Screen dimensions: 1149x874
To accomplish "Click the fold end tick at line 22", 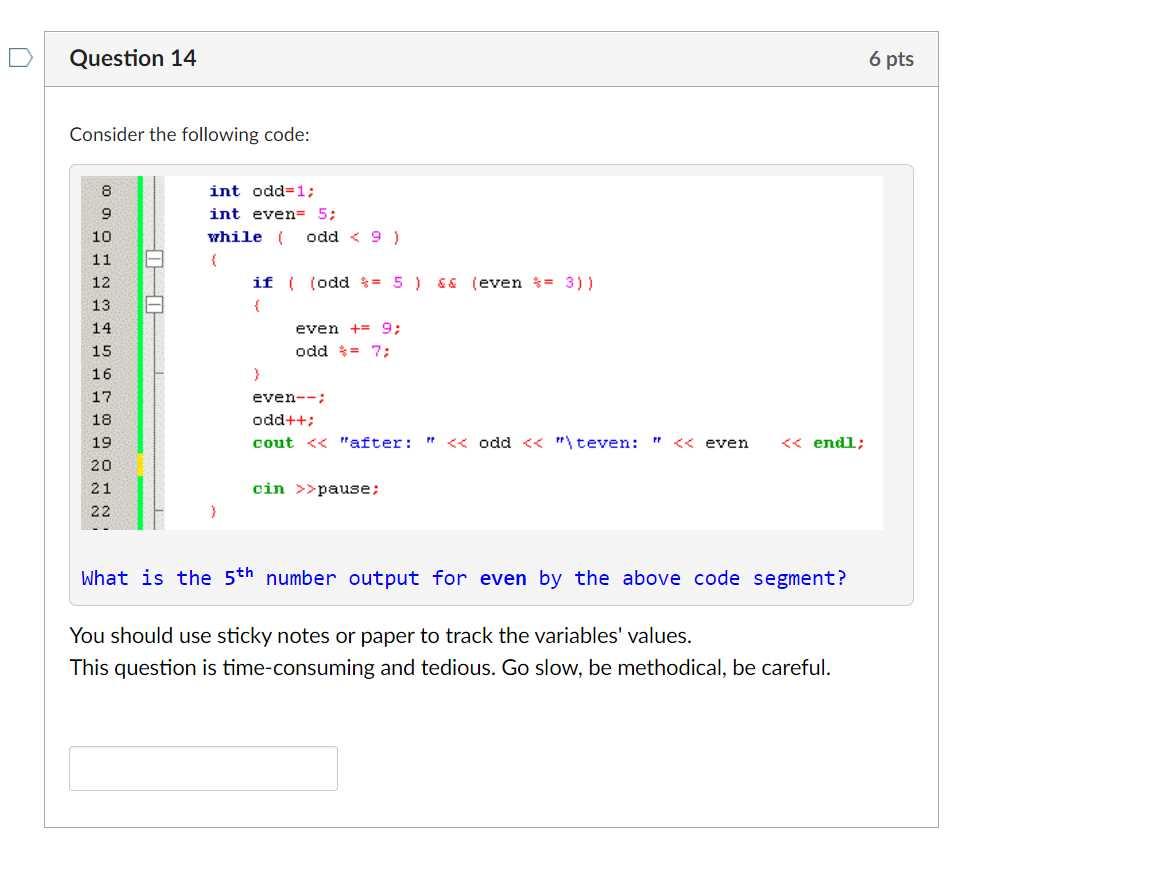I will point(156,508).
